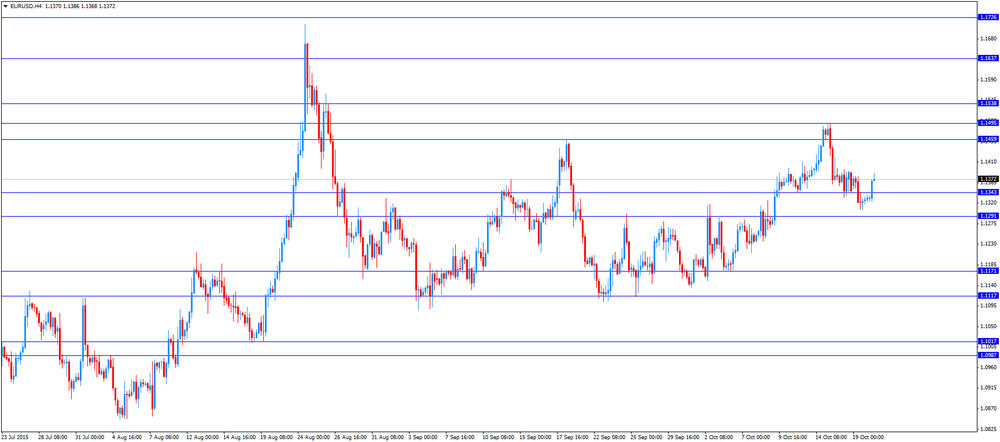Click the 1.1680 price scale value
Viewport: 1000px width, 442px height.
click(988, 38)
